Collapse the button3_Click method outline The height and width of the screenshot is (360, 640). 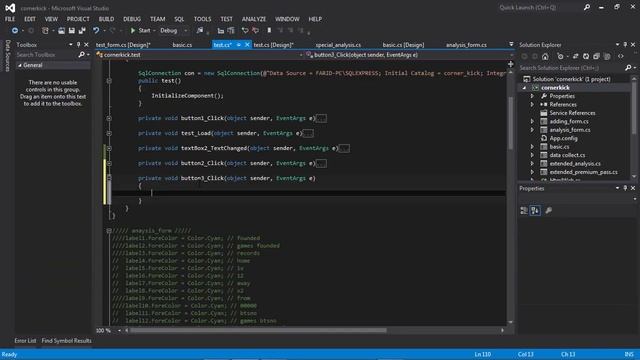click(109, 178)
